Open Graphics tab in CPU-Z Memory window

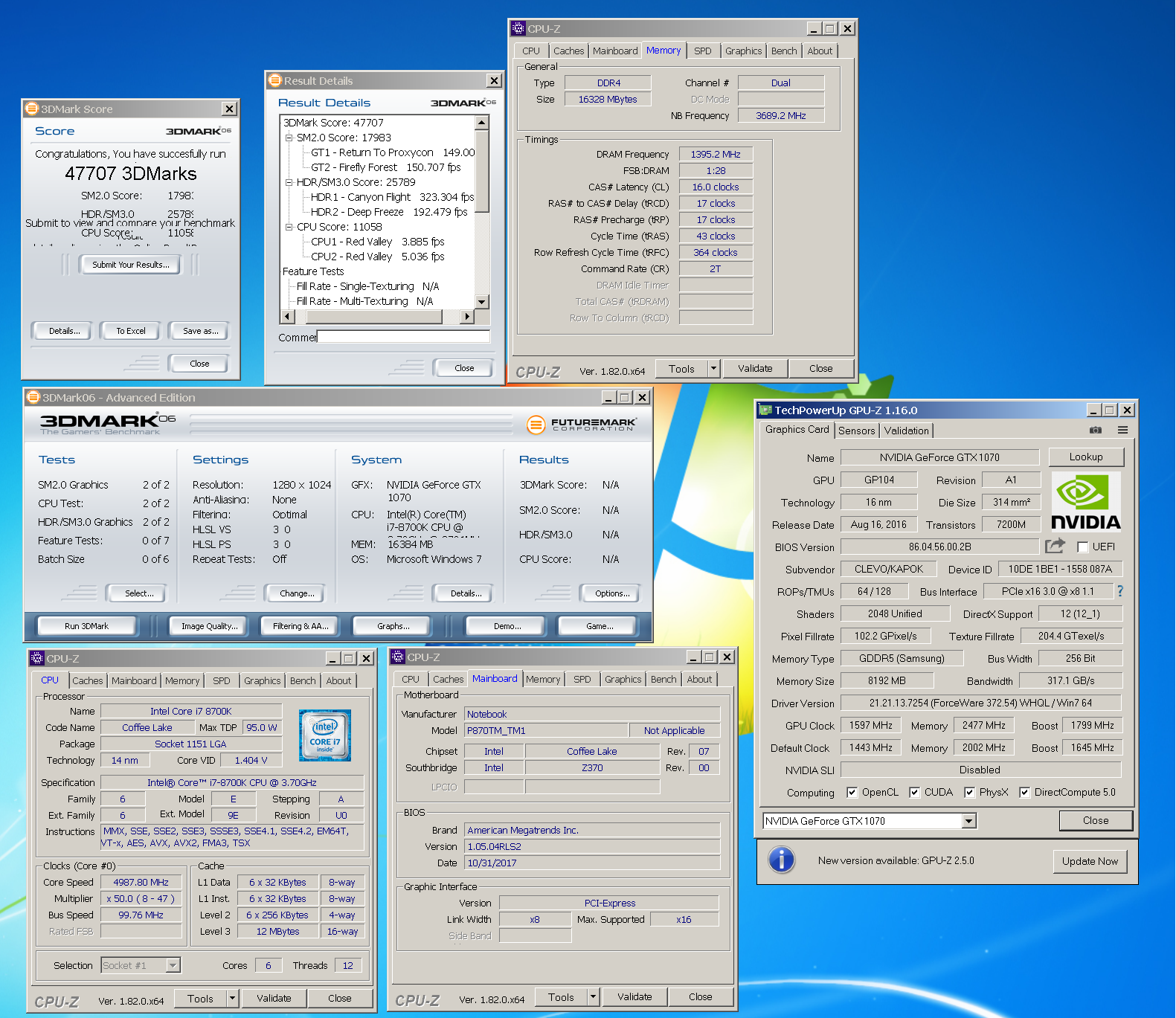coord(744,51)
